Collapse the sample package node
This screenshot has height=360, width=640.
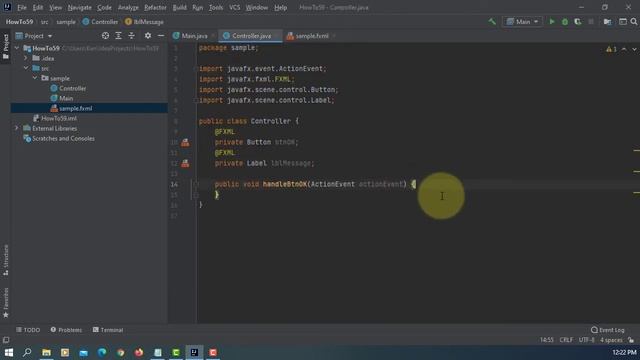click(35, 78)
